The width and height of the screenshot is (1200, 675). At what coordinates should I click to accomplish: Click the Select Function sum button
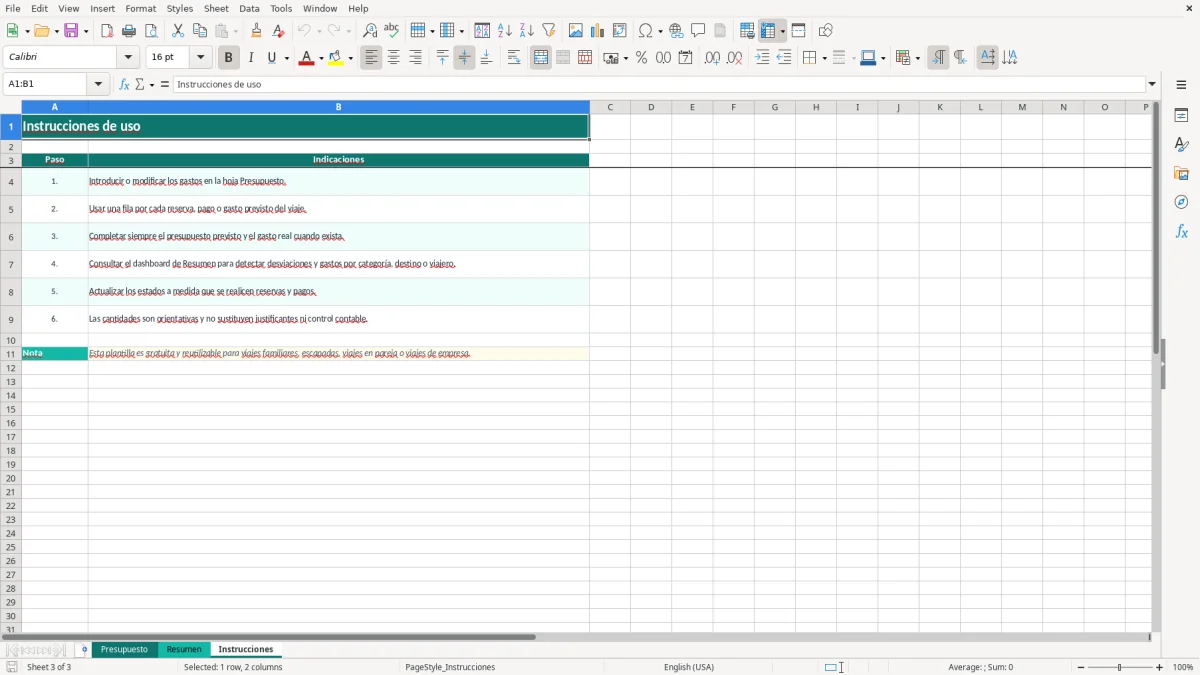pos(140,85)
